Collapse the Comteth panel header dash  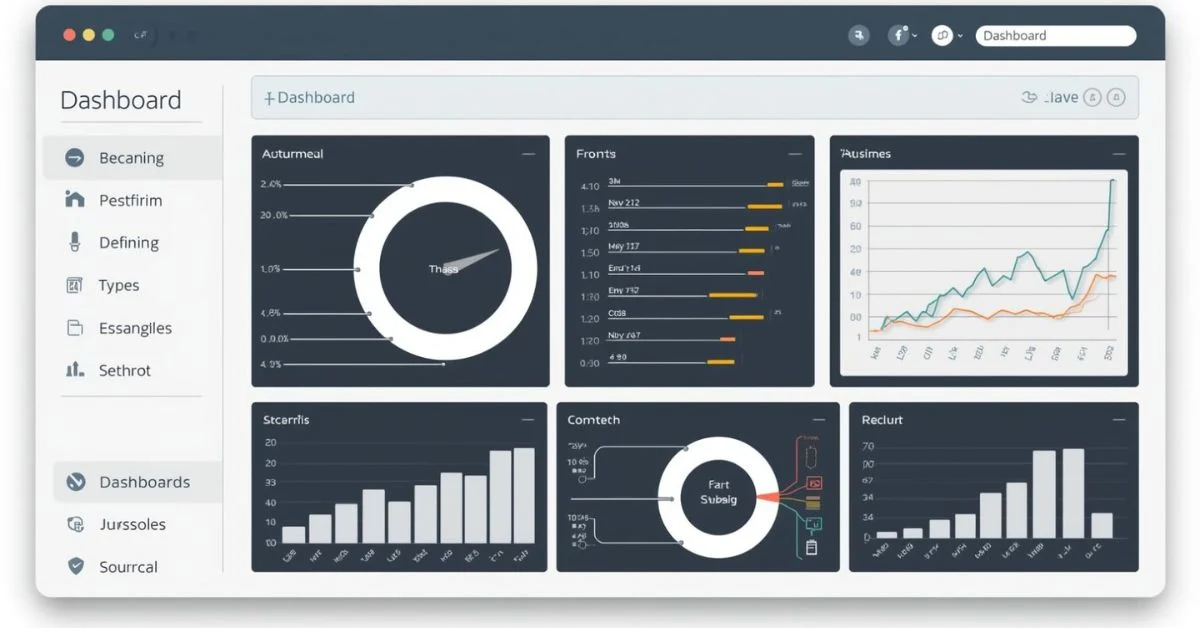[x=821, y=419]
